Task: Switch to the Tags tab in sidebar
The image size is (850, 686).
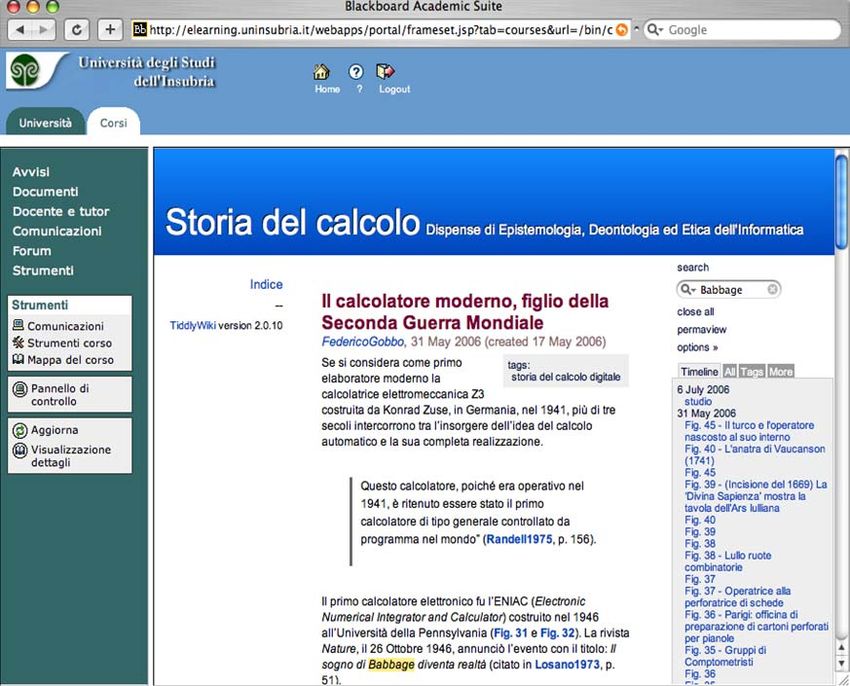Action: point(751,371)
